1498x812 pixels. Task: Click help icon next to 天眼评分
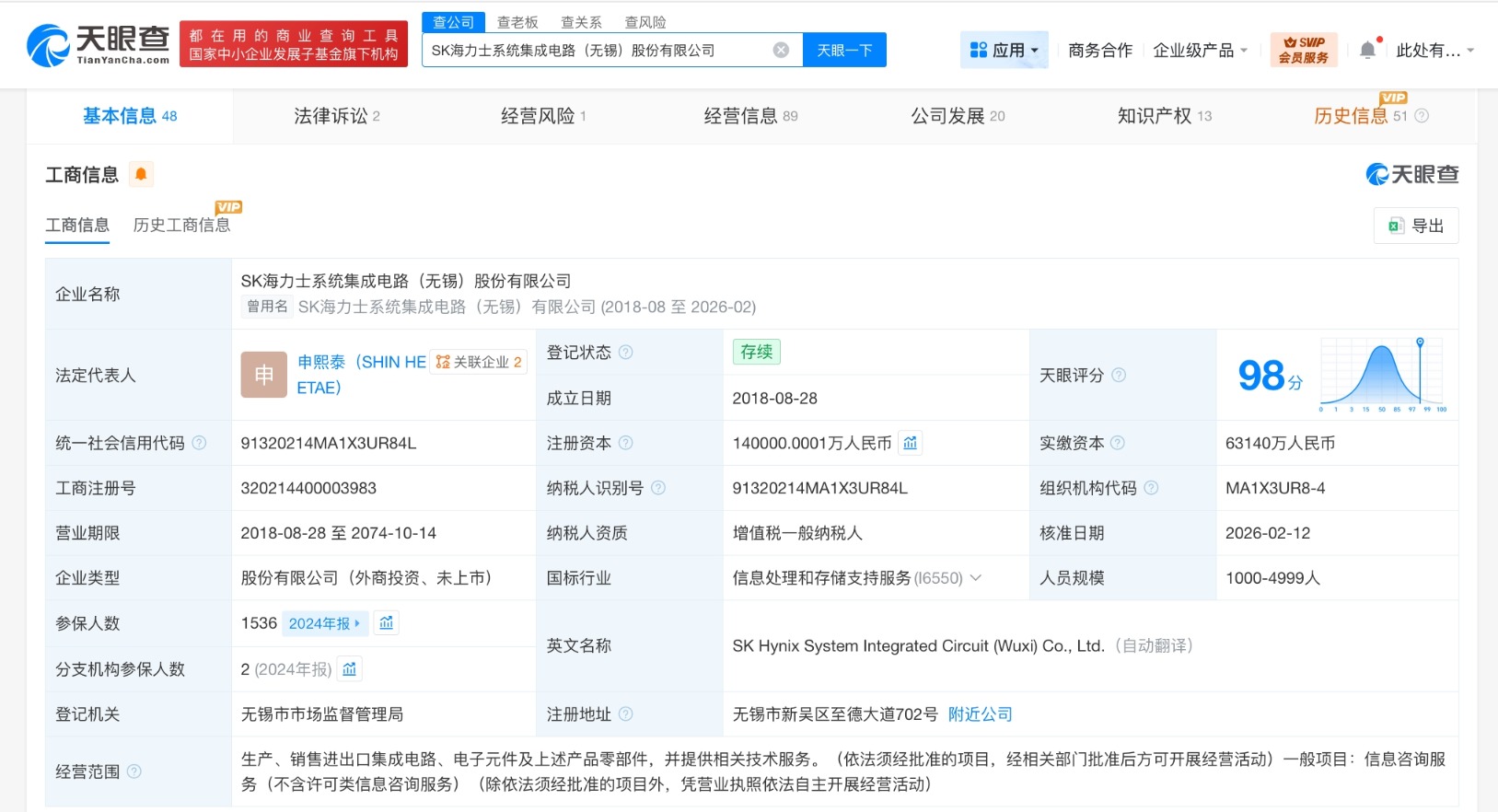click(1119, 375)
